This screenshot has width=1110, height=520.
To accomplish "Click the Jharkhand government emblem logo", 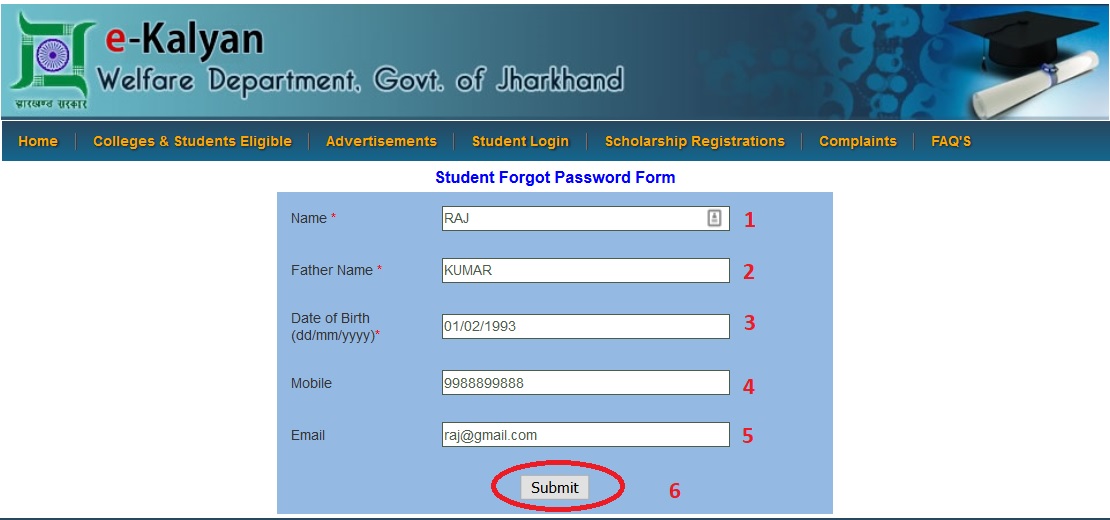I will coord(51,62).
